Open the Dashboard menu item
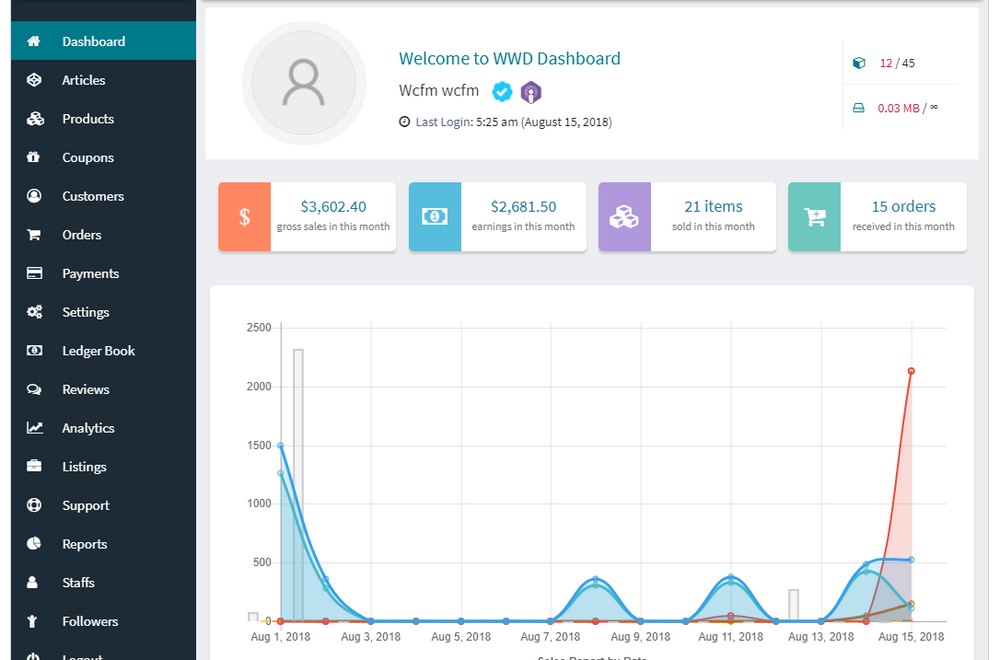The height and width of the screenshot is (660, 1000). [x=103, y=41]
